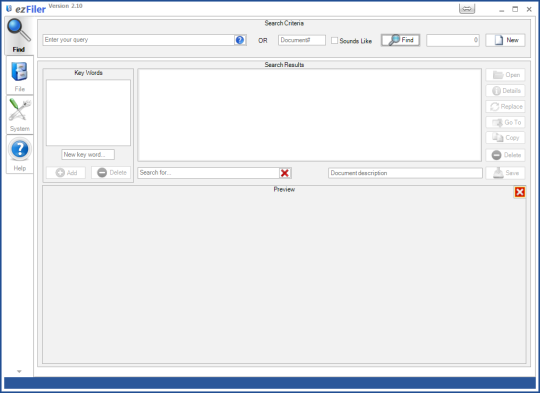Image resolution: width=540 pixels, height=393 pixels.
Task: Click the New key word field
Action: coord(88,155)
